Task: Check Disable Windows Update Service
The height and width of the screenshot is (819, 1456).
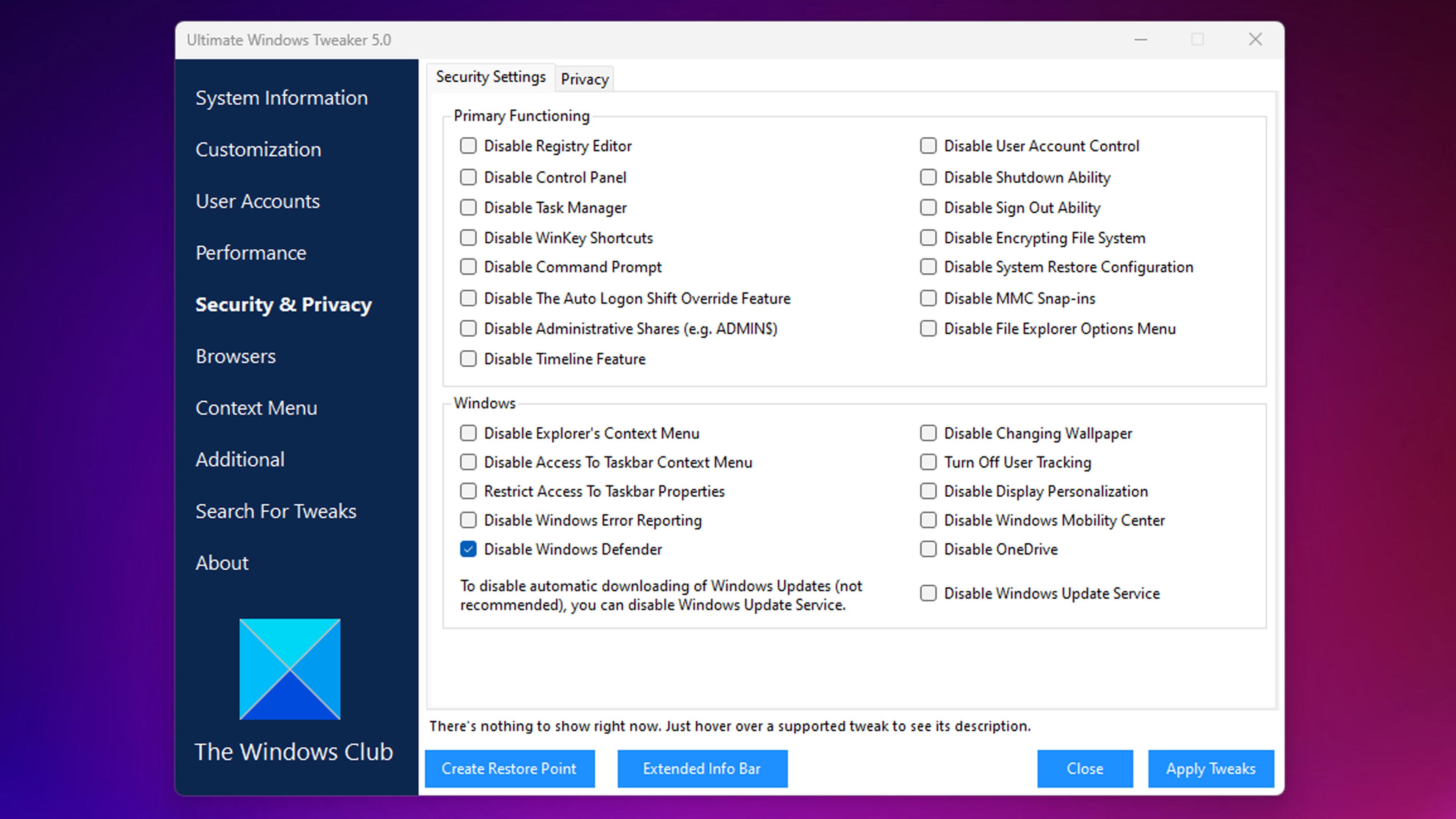Action: 928,593
